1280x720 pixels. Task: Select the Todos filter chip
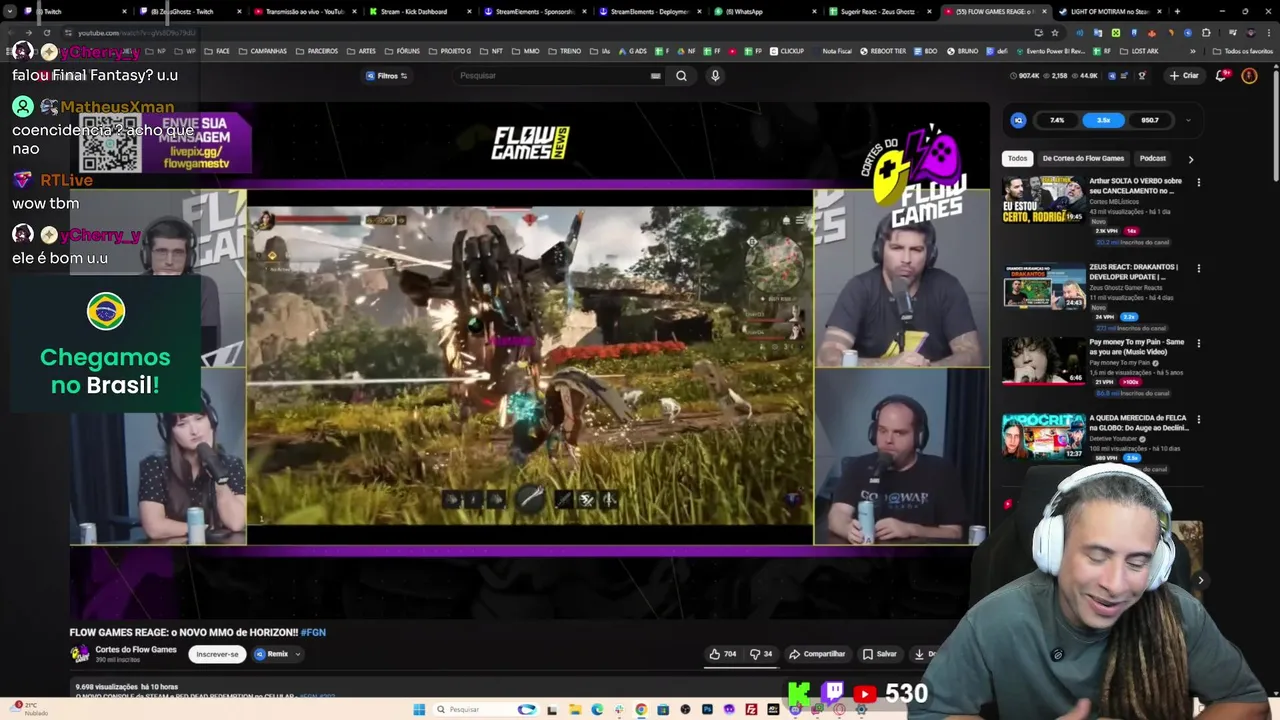point(1017,158)
